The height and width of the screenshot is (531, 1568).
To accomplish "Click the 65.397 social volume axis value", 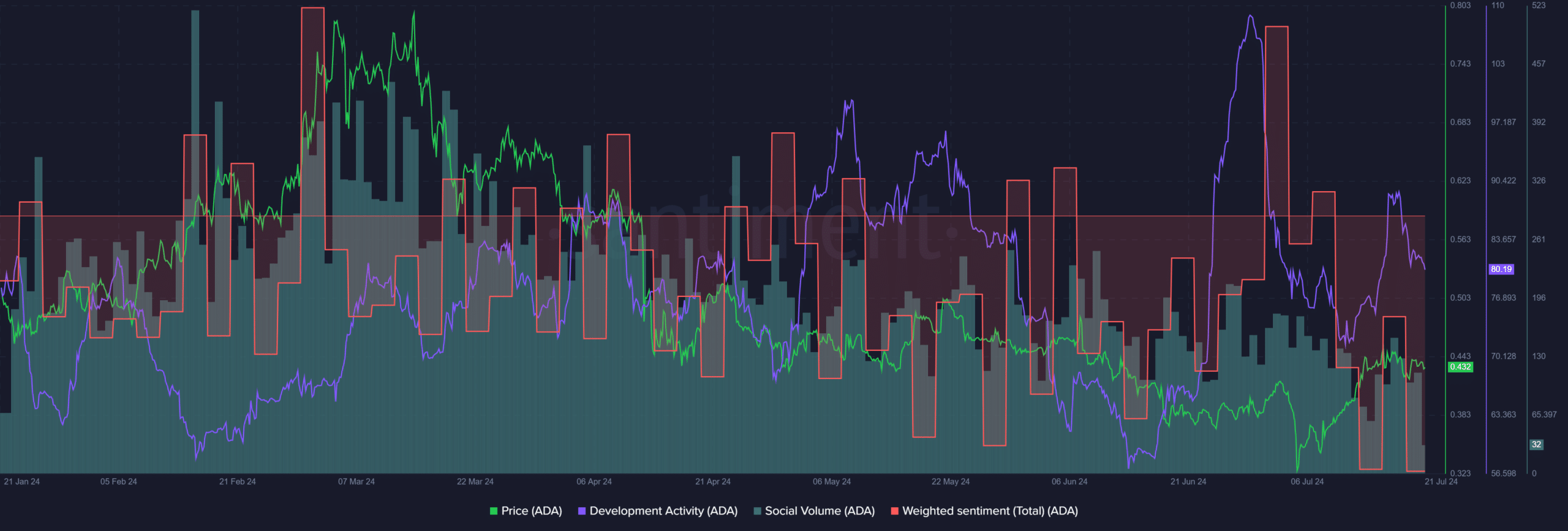I will point(1544,415).
